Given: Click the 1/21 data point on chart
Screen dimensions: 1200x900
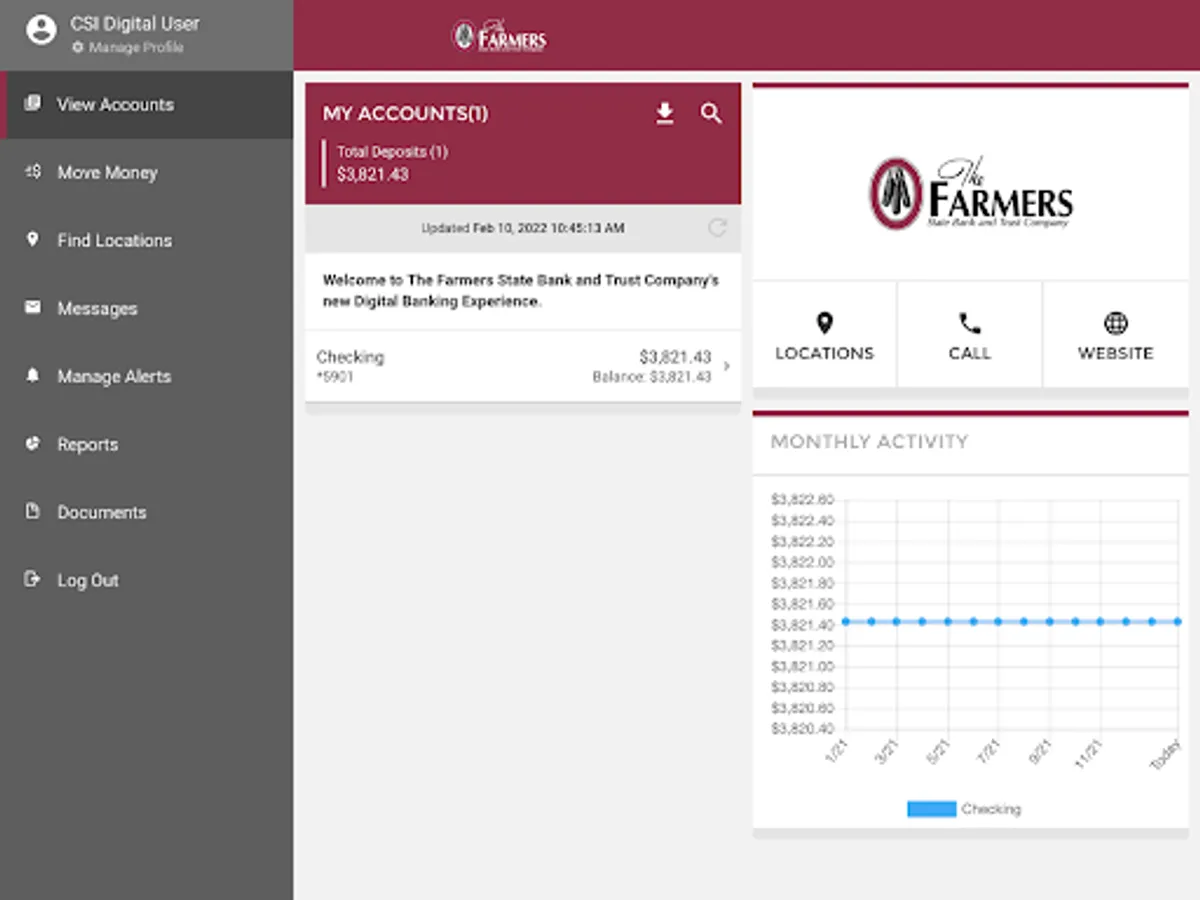Looking at the screenshot, I should (846, 621).
